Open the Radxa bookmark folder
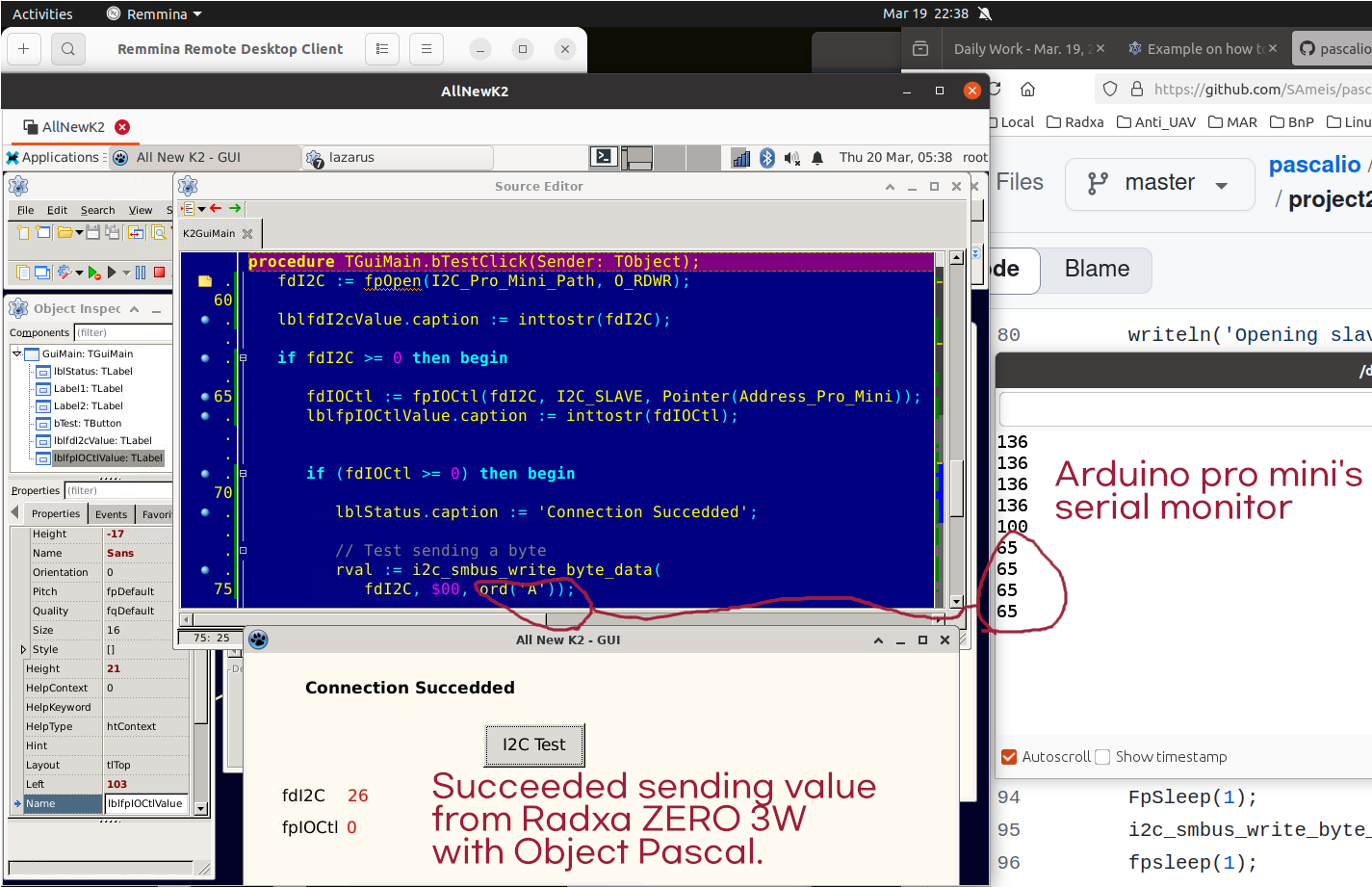The height and width of the screenshot is (887, 1372). (1075, 122)
